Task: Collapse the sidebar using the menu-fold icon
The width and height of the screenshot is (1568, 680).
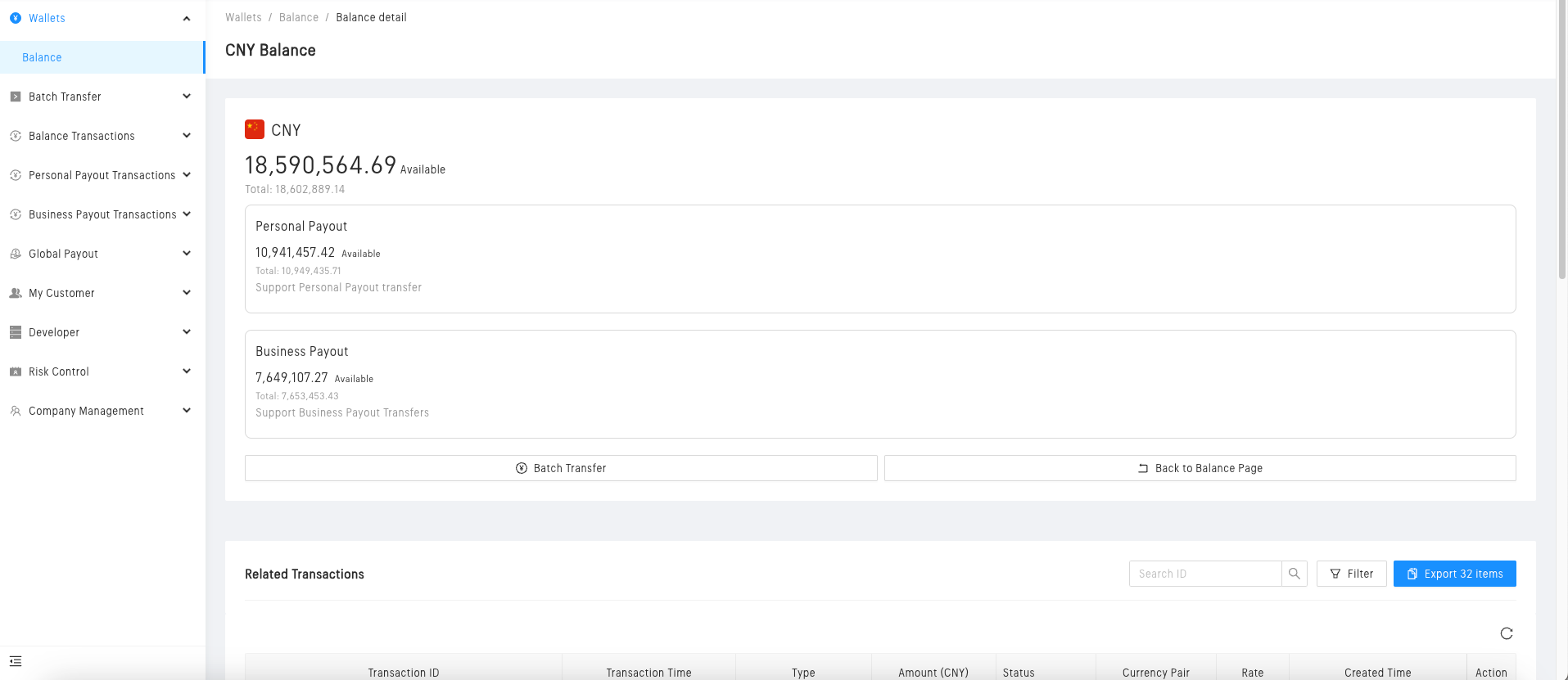Action: click(x=16, y=661)
